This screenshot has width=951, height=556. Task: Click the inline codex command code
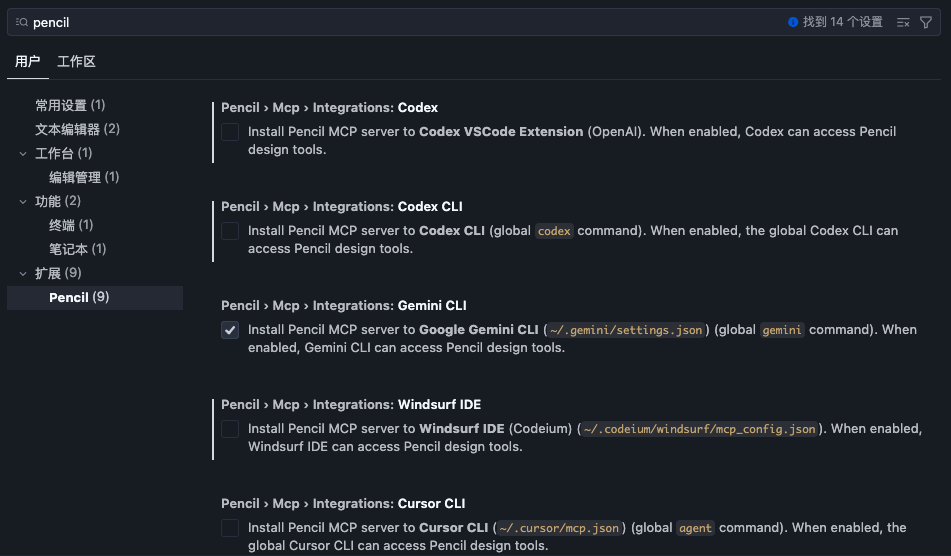554,231
